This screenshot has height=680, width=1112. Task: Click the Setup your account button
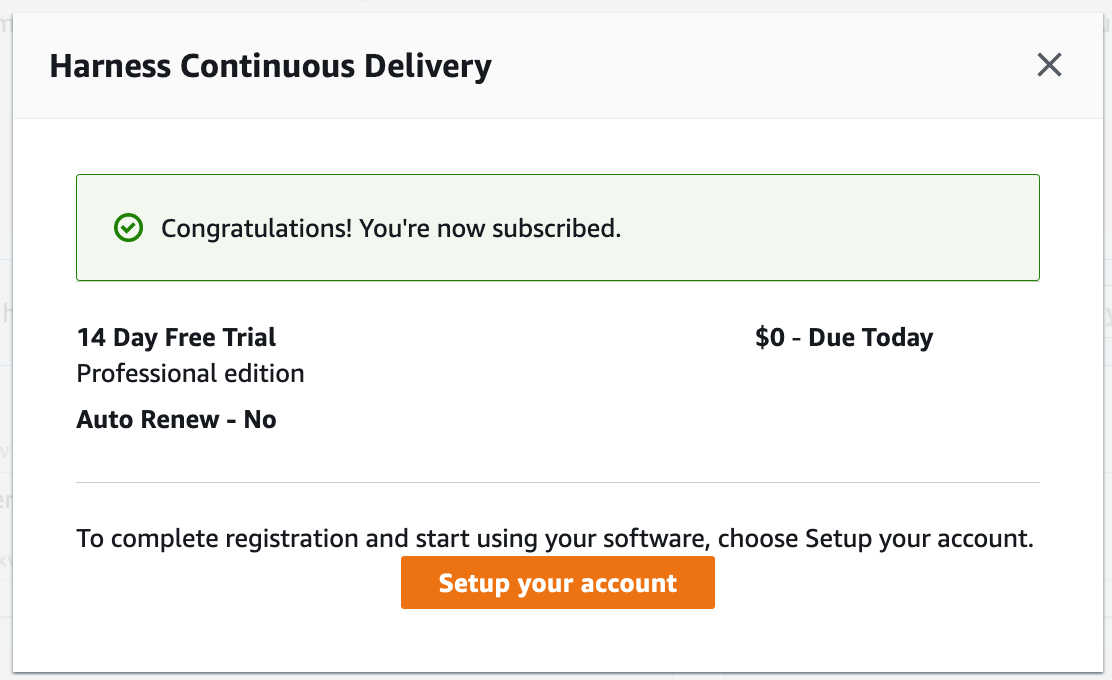coord(557,582)
